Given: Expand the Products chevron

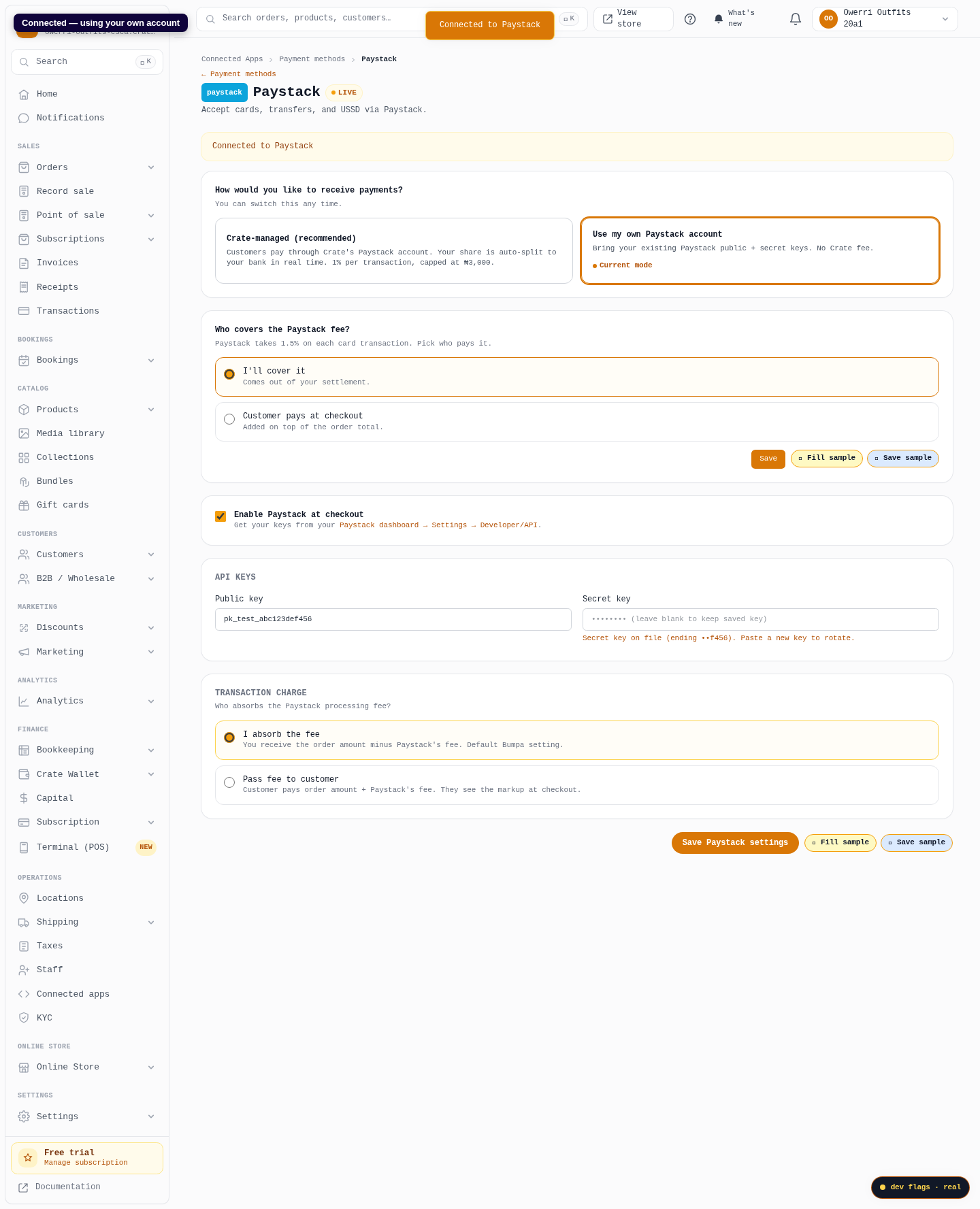Looking at the screenshot, I should click(x=151, y=410).
